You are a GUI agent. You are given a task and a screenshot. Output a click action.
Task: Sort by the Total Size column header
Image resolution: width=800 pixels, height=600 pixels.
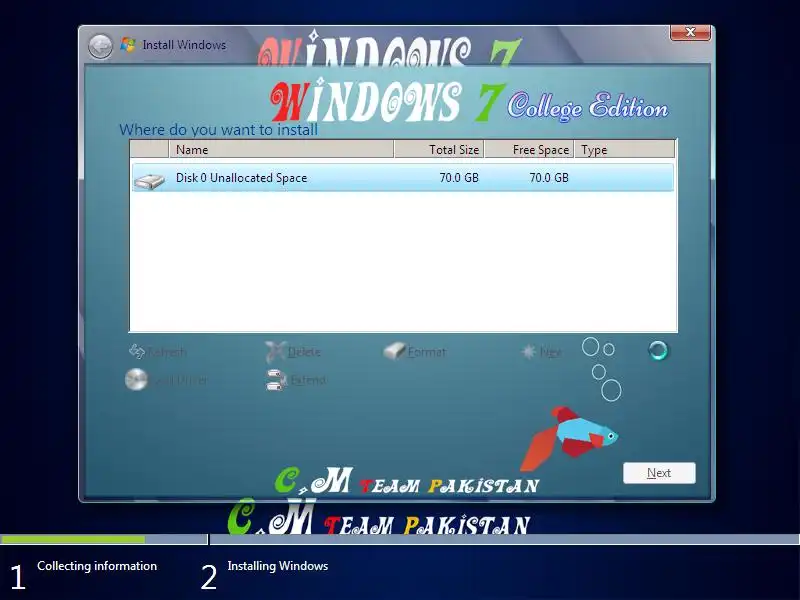coord(439,149)
